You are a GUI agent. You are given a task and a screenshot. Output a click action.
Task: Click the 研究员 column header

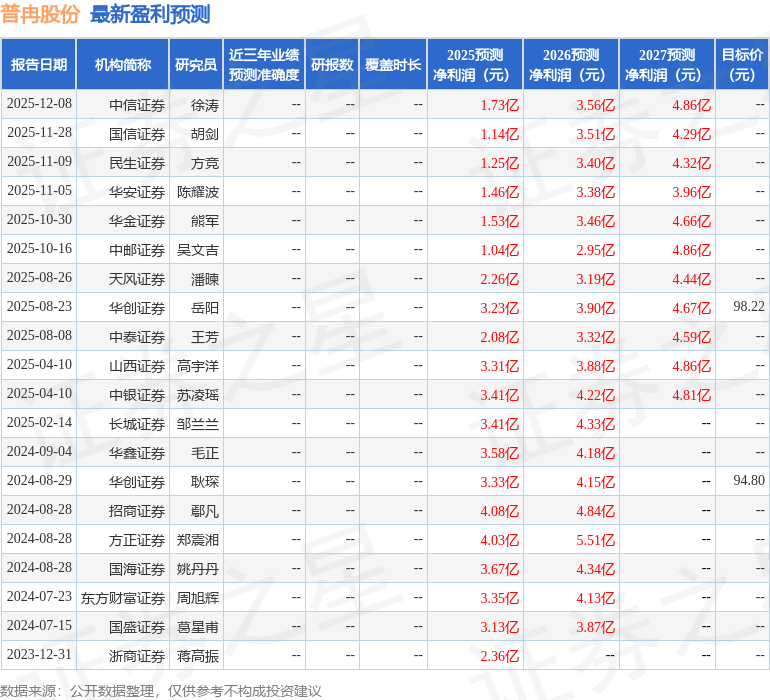[196, 64]
